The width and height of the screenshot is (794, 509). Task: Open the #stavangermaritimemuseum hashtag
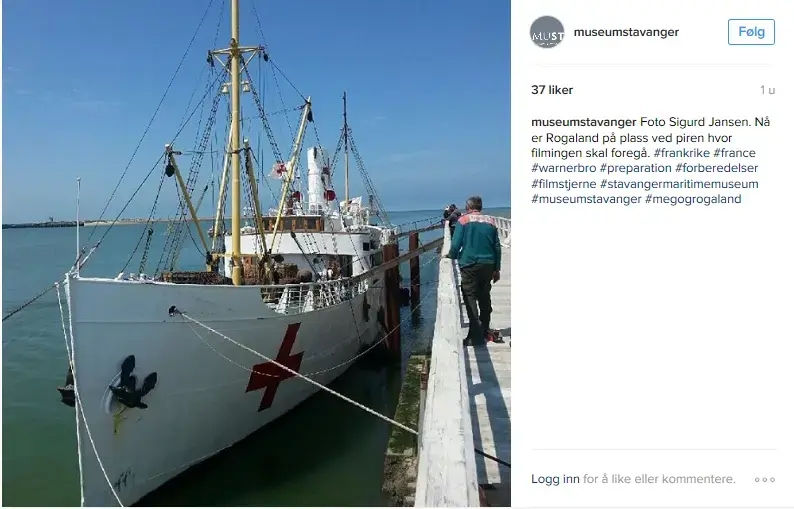679,184
